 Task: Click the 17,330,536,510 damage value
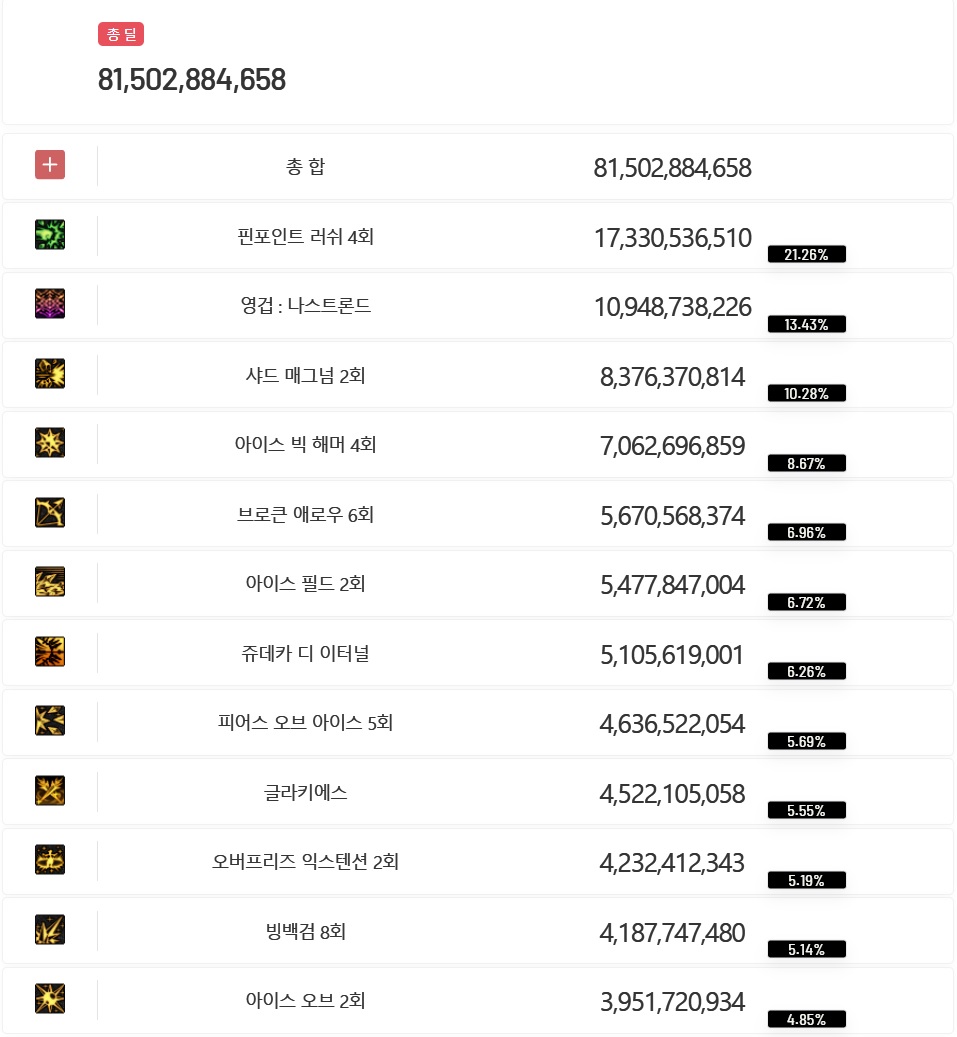[673, 238]
